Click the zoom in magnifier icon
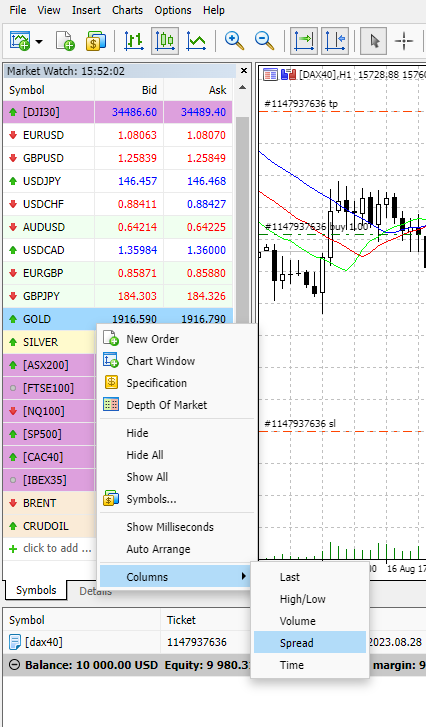This screenshot has width=426, height=727. click(x=234, y=41)
